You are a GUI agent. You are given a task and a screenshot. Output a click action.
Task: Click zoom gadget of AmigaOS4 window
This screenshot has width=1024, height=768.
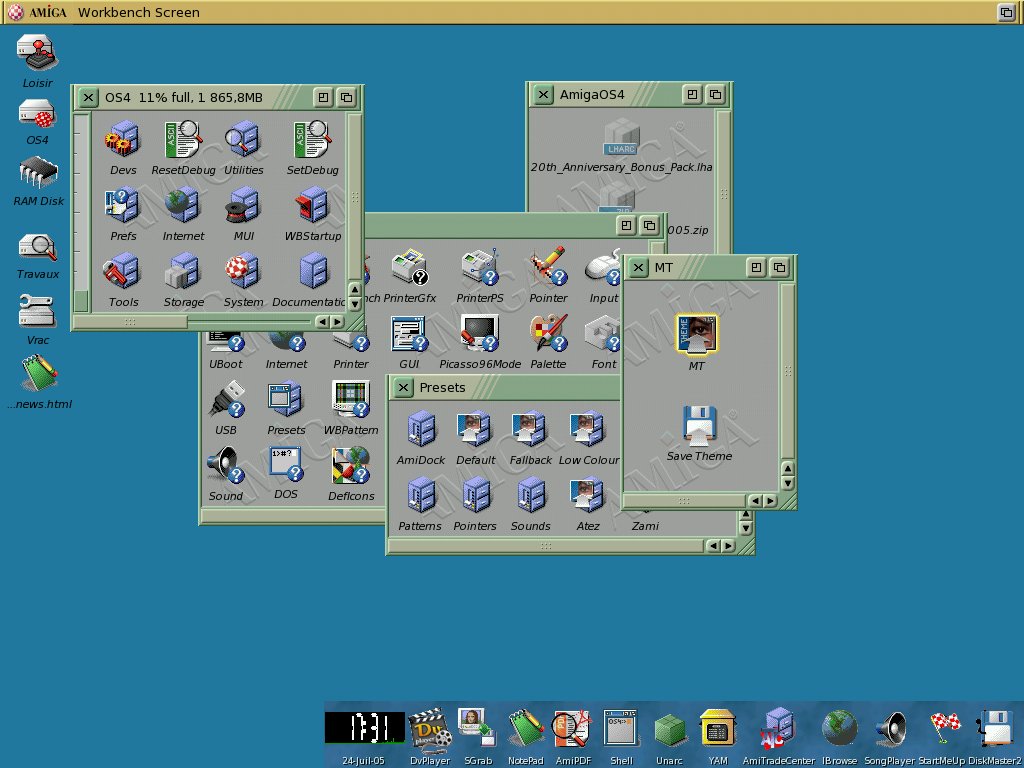coord(692,95)
